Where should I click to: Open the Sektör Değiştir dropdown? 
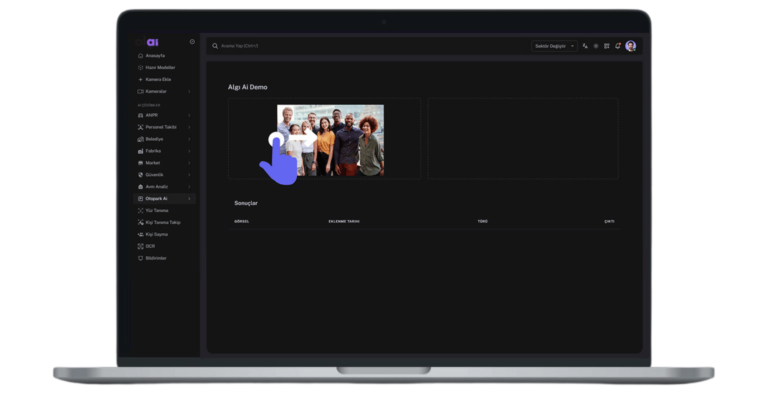[554, 46]
